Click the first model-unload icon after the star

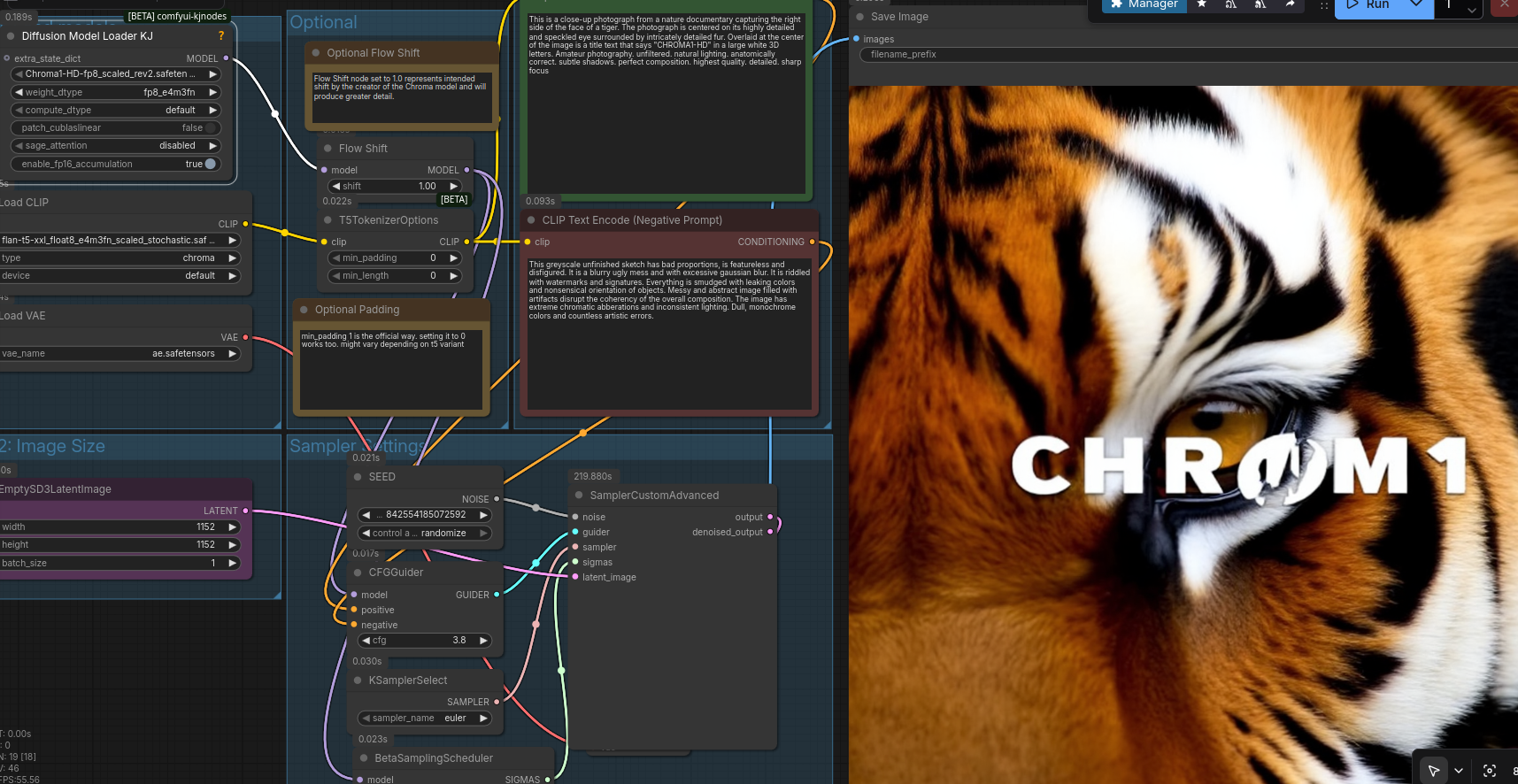(1231, 4)
